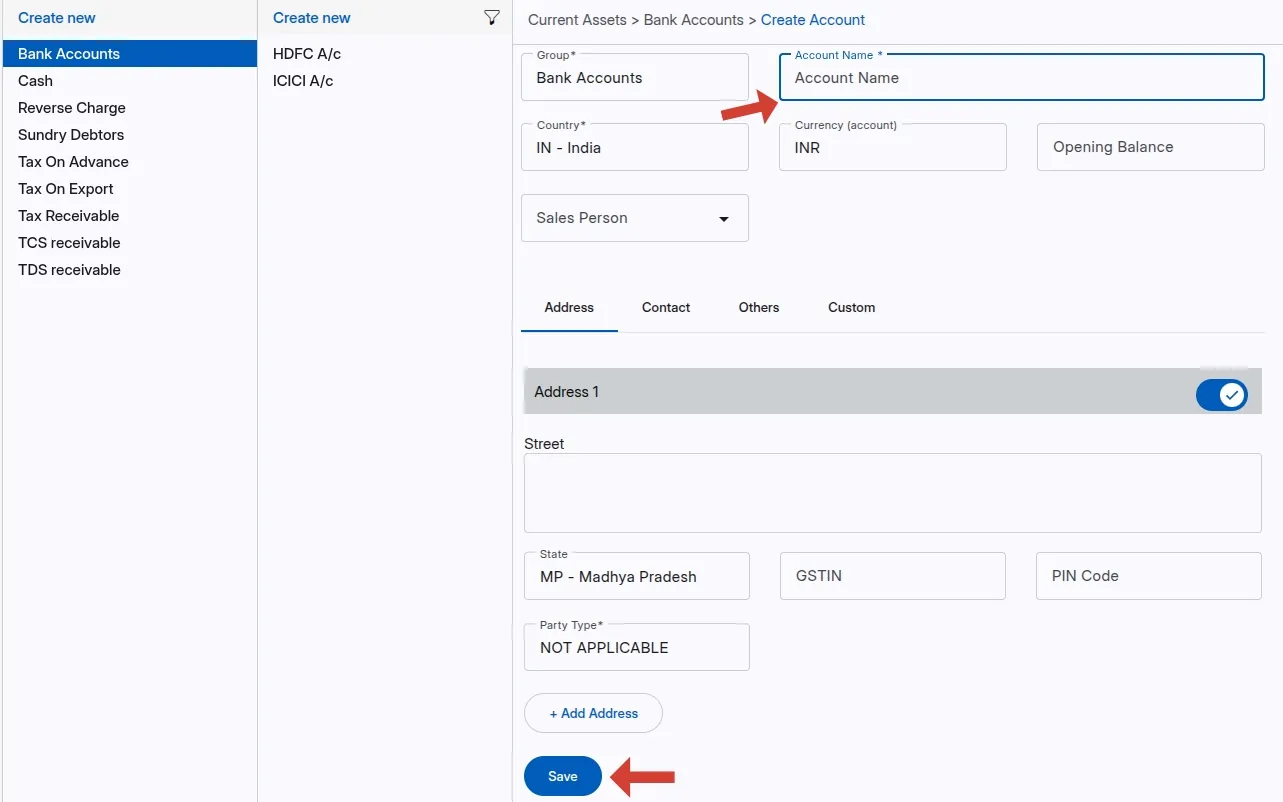
Task: Open the Country field IN - India
Action: click(x=635, y=147)
